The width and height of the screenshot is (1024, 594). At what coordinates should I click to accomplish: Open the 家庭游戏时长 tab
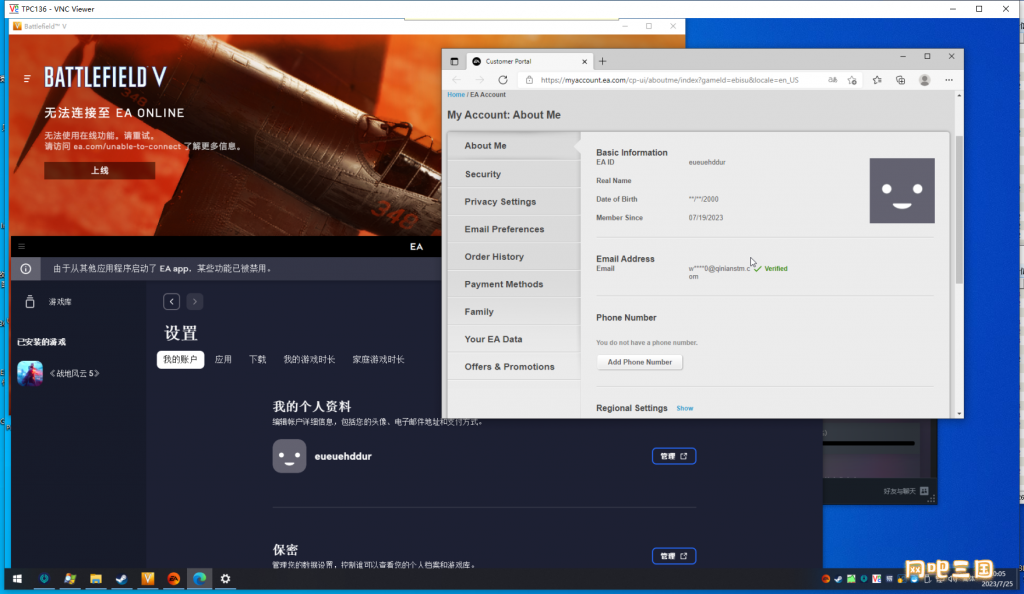[x=378, y=360]
